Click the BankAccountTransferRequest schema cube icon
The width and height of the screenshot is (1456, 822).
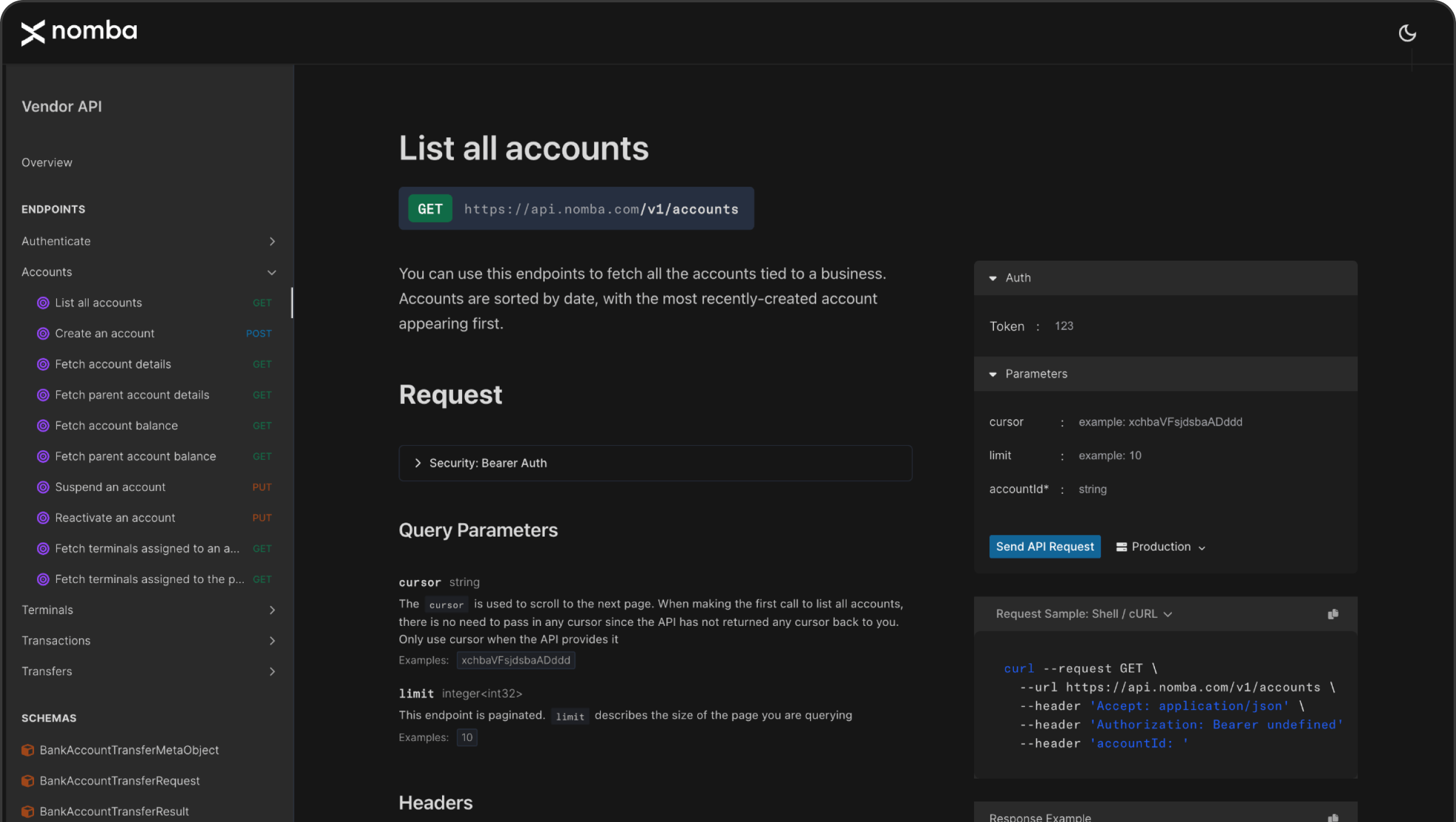[28, 781]
